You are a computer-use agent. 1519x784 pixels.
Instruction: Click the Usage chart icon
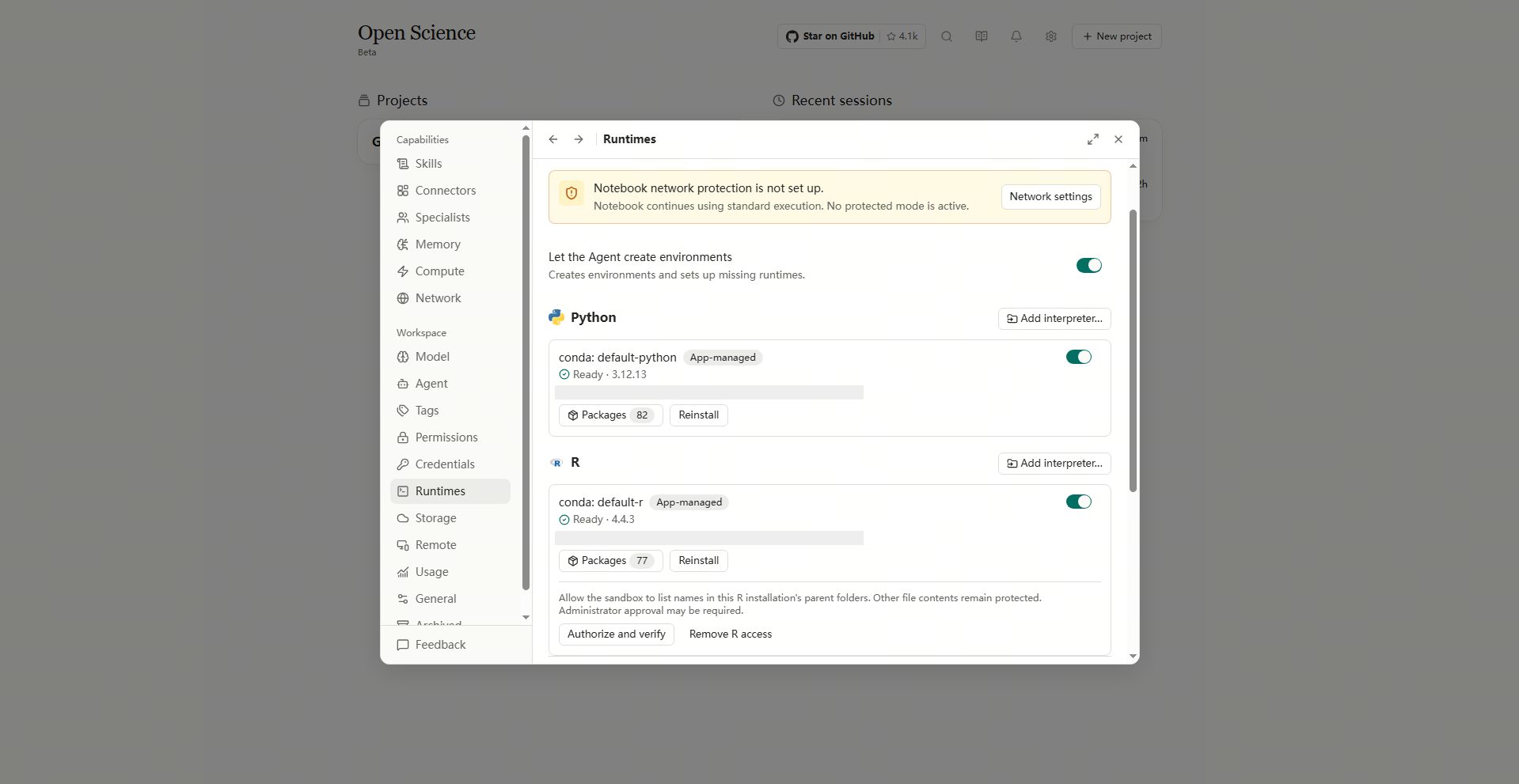[x=403, y=572]
